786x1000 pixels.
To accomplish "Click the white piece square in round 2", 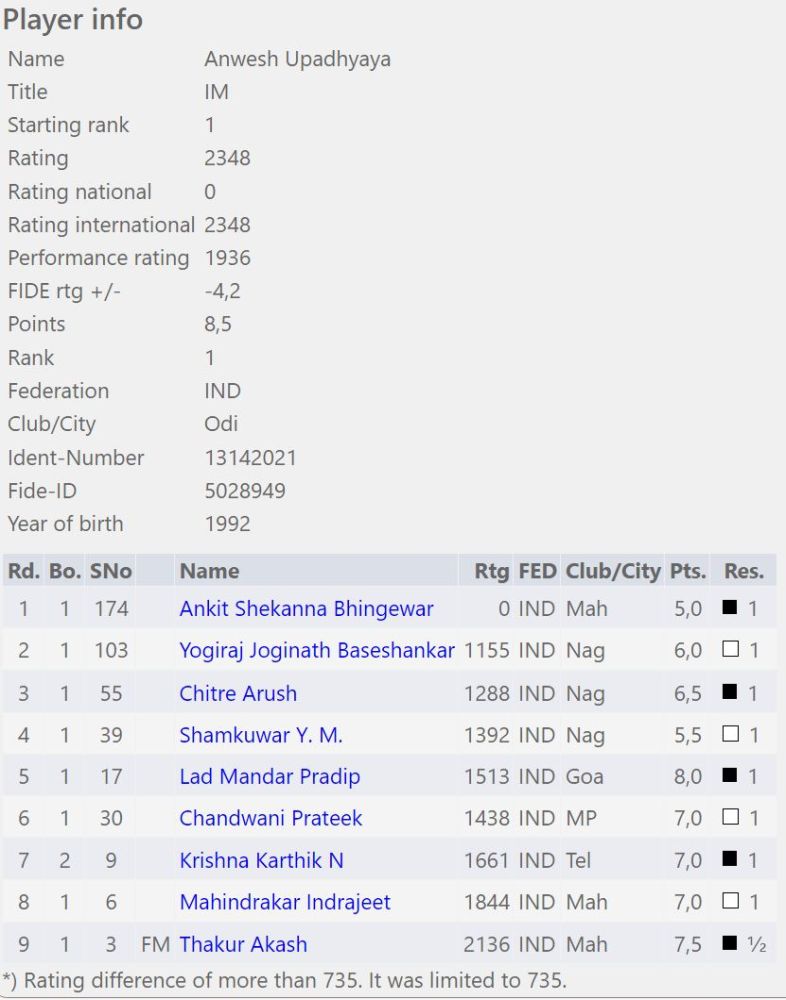I will point(730,650).
